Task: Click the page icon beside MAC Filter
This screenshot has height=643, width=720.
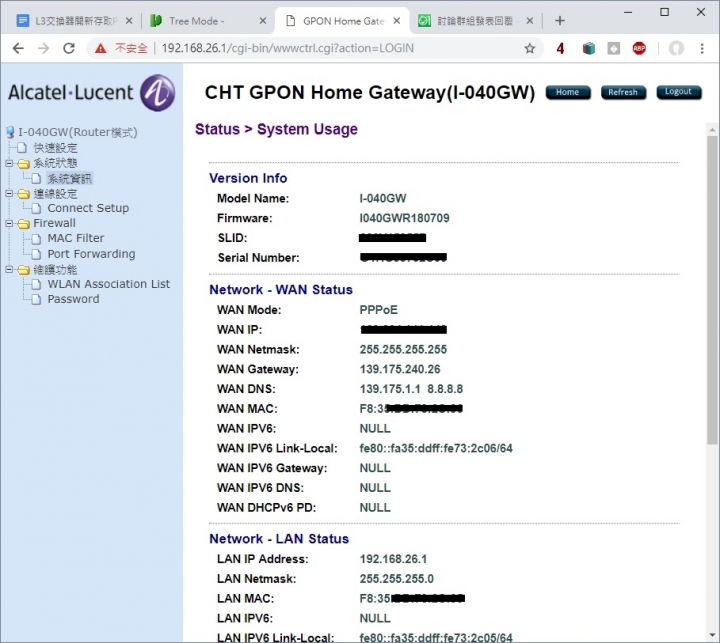Action: coord(36,239)
